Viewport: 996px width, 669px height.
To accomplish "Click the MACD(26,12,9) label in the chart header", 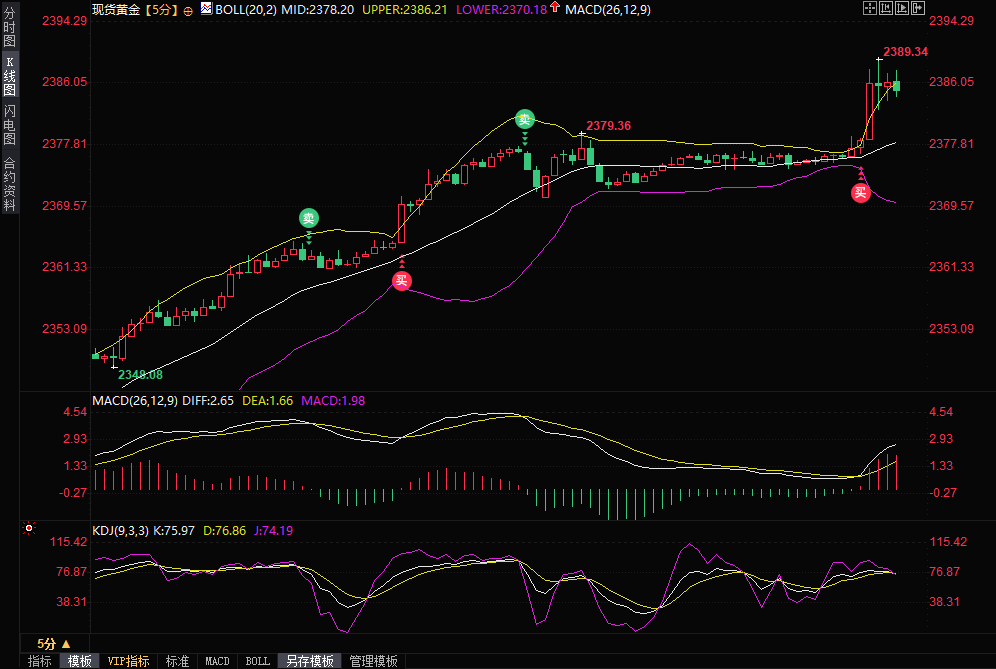I will [608, 10].
